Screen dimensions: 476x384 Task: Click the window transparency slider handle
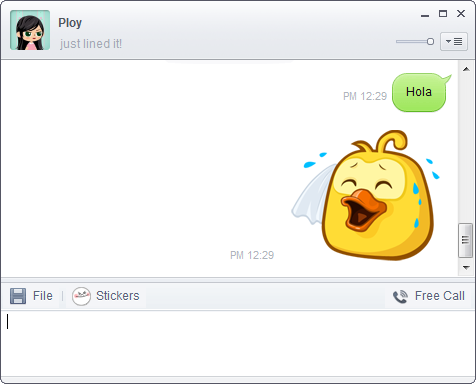(x=430, y=42)
